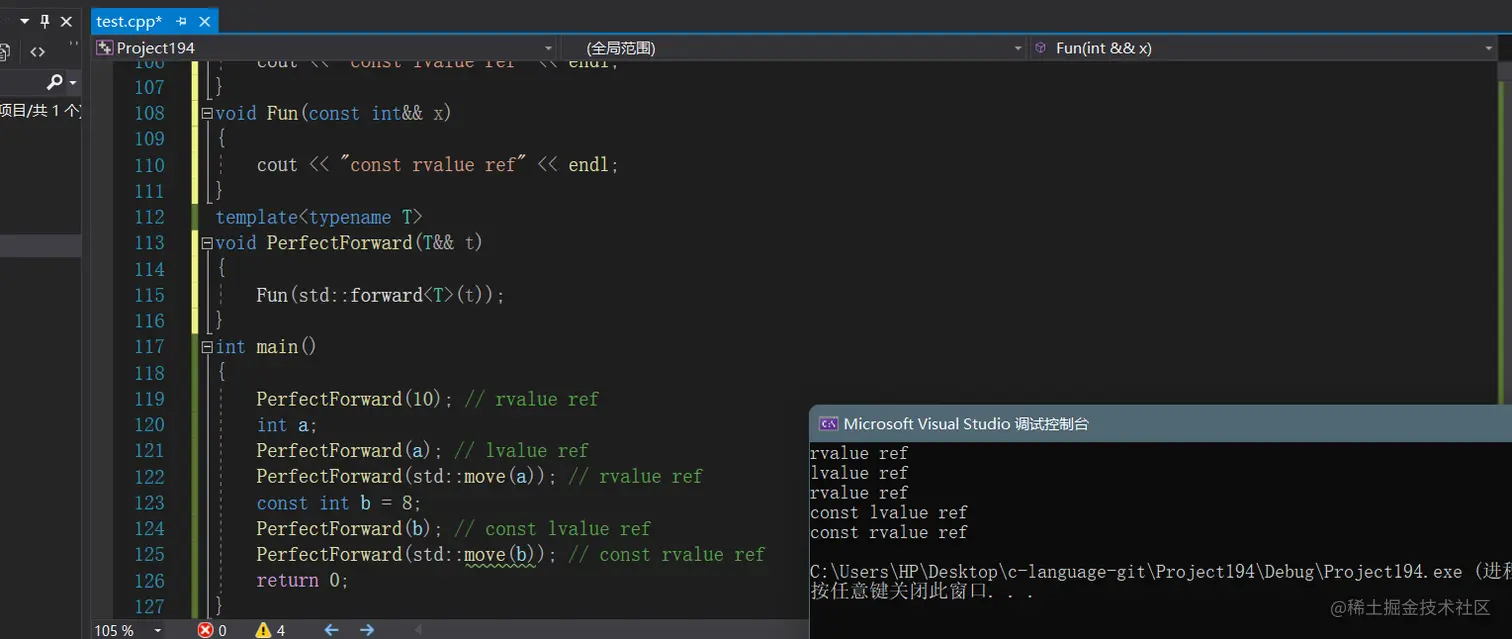The width and height of the screenshot is (1512, 639).
Task: Click the angle brackets code view icon
Action: [x=37, y=52]
